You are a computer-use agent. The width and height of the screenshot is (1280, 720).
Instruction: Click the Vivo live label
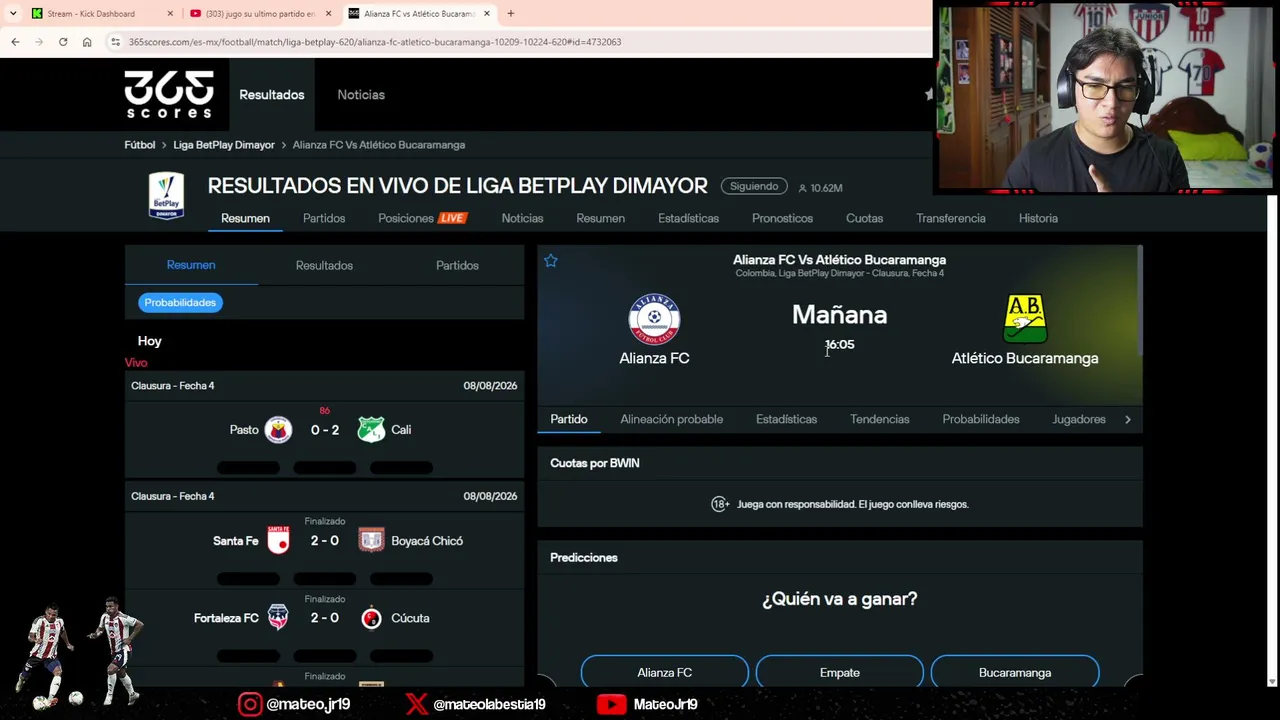point(136,363)
